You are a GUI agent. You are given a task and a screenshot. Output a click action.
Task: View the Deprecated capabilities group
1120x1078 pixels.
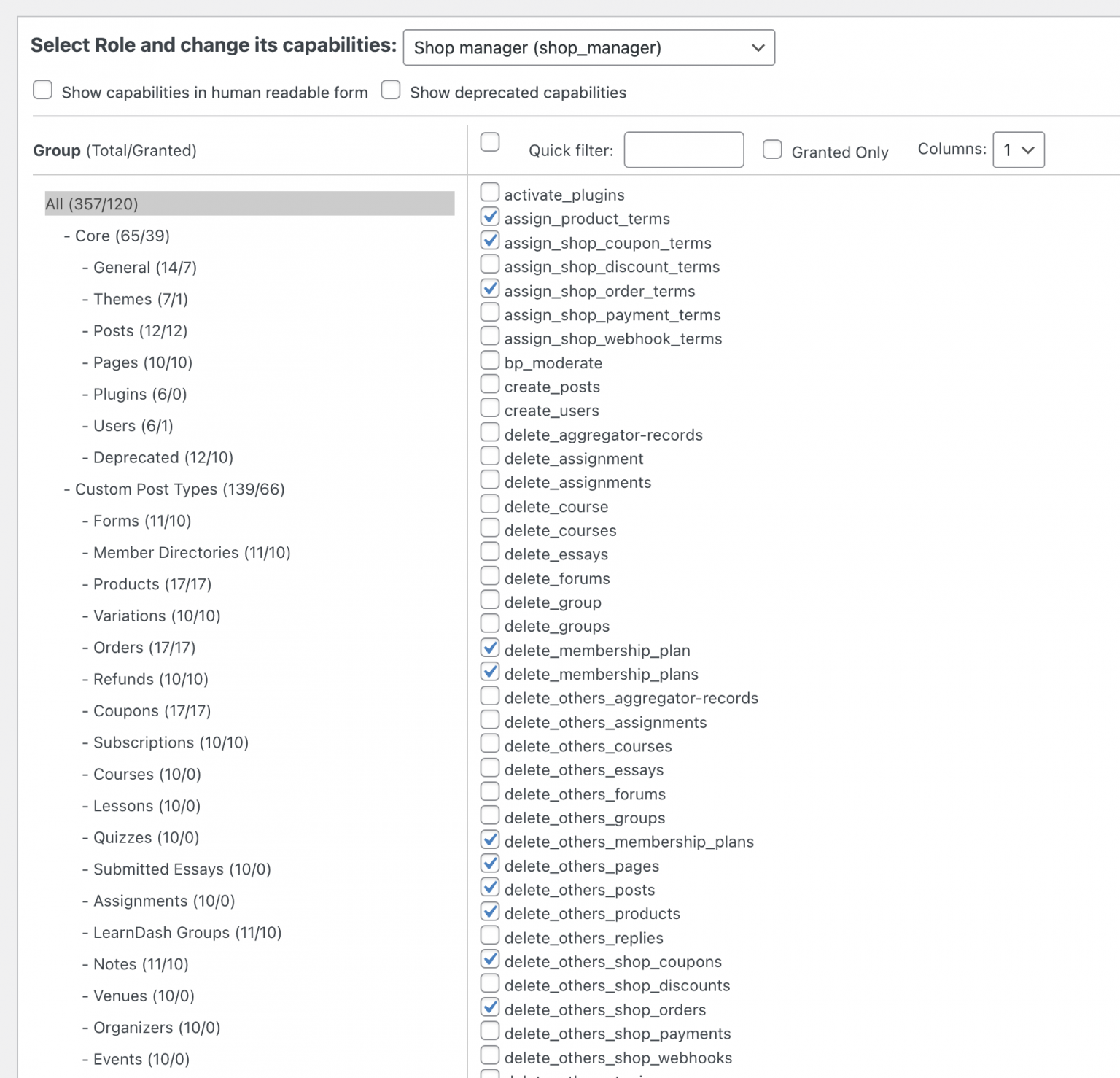click(163, 457)
